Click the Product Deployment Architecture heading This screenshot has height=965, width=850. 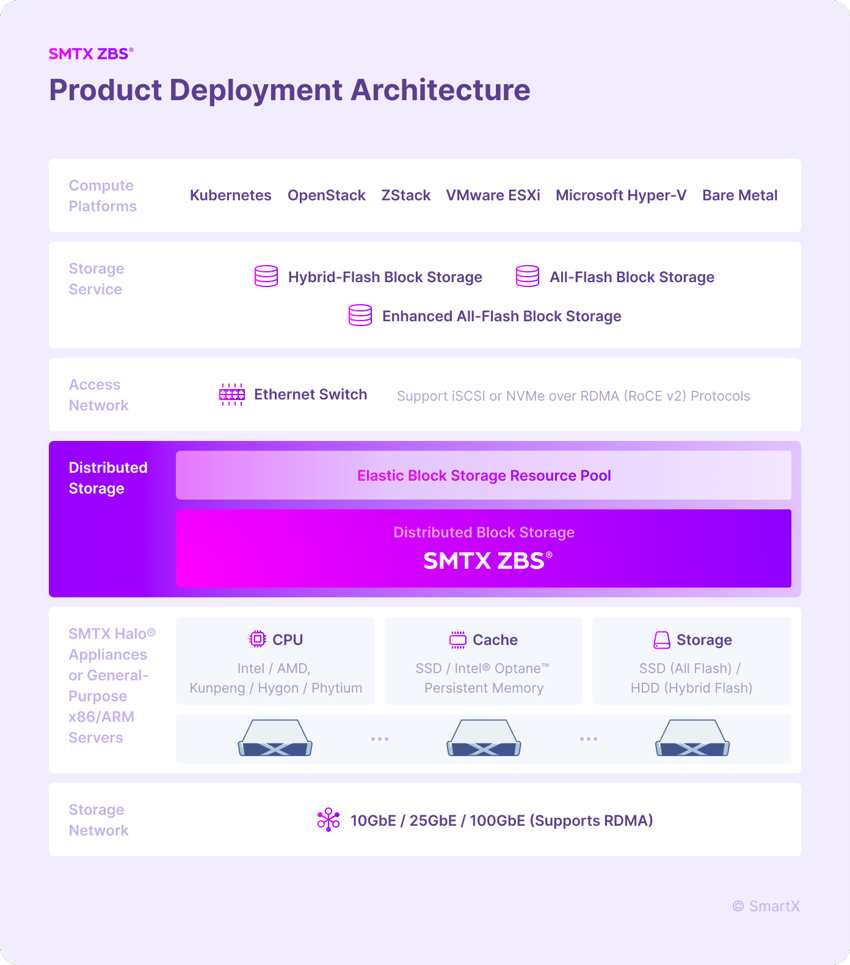pyautogui.click(x=289, y=90)
